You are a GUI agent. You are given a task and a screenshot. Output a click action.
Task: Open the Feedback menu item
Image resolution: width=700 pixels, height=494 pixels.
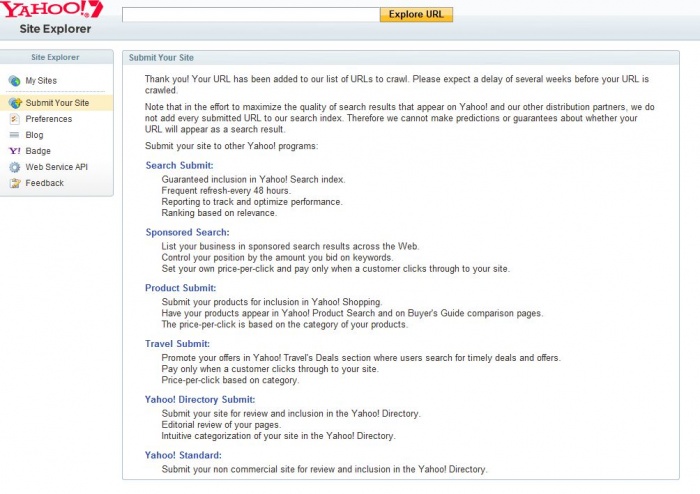tap(45, 183)
